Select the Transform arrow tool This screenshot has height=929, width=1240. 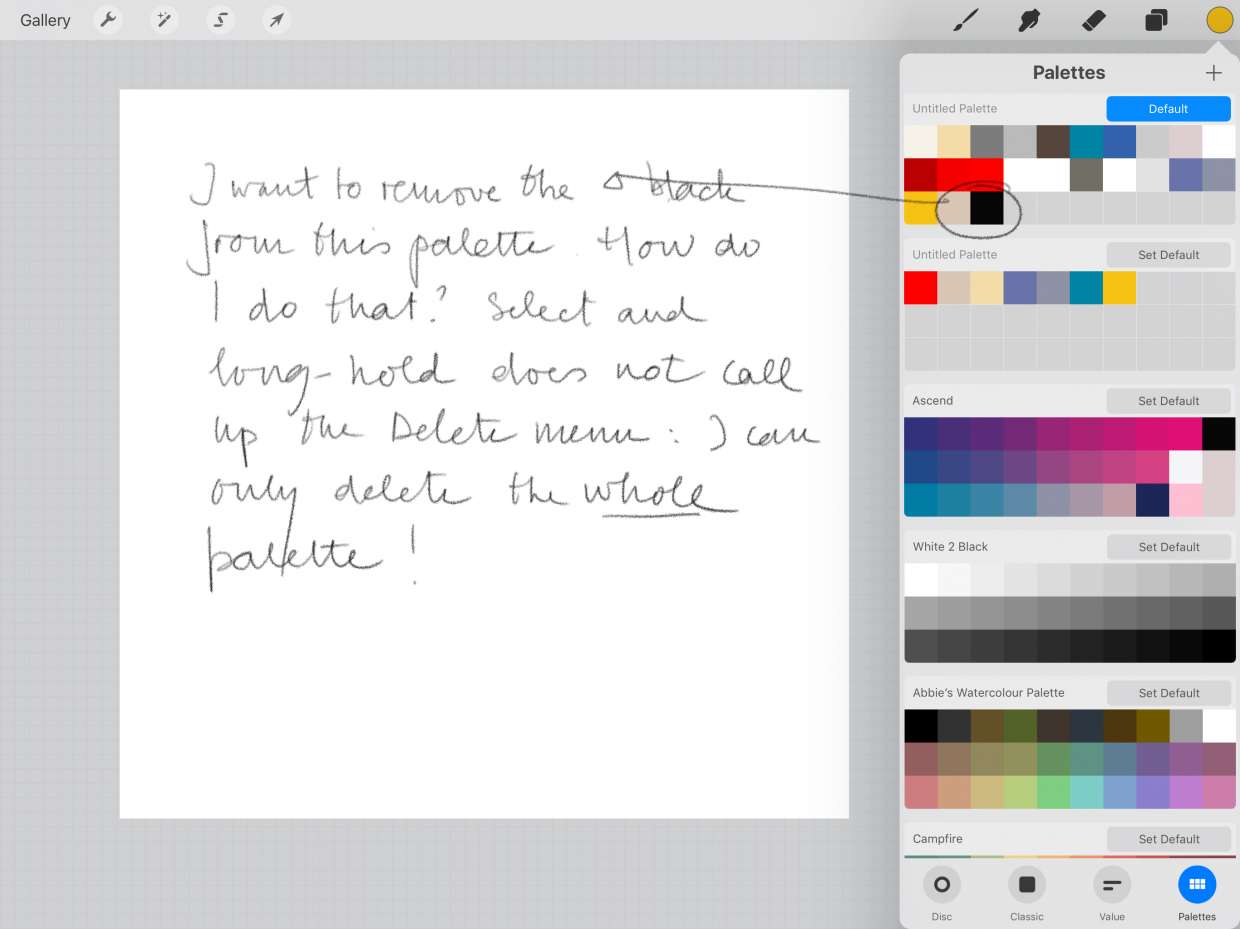[x=276, y=19]
